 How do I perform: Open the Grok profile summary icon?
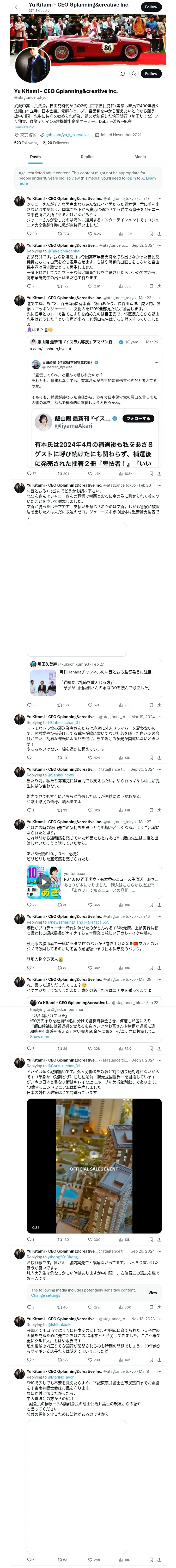123,74
